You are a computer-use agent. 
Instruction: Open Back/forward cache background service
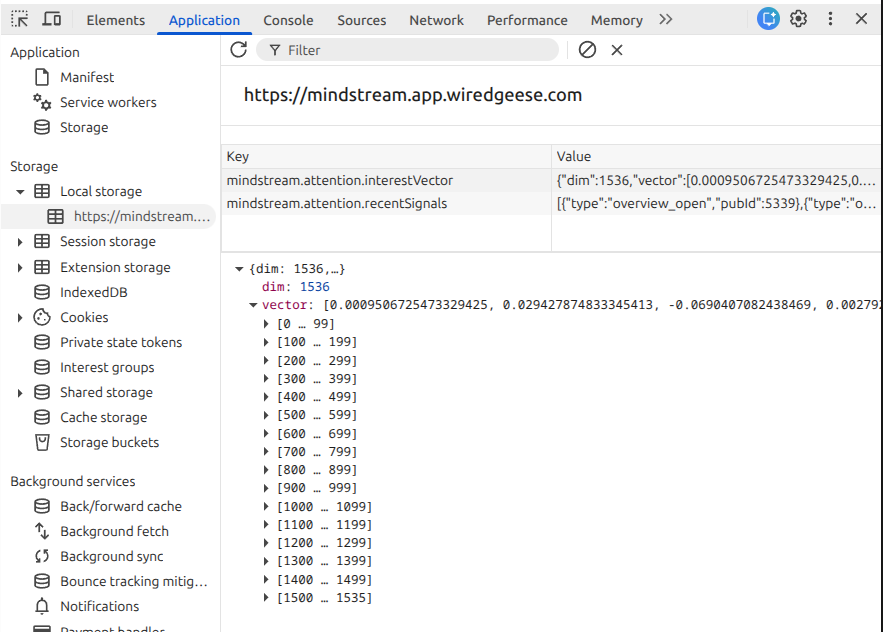pos(120,506)
